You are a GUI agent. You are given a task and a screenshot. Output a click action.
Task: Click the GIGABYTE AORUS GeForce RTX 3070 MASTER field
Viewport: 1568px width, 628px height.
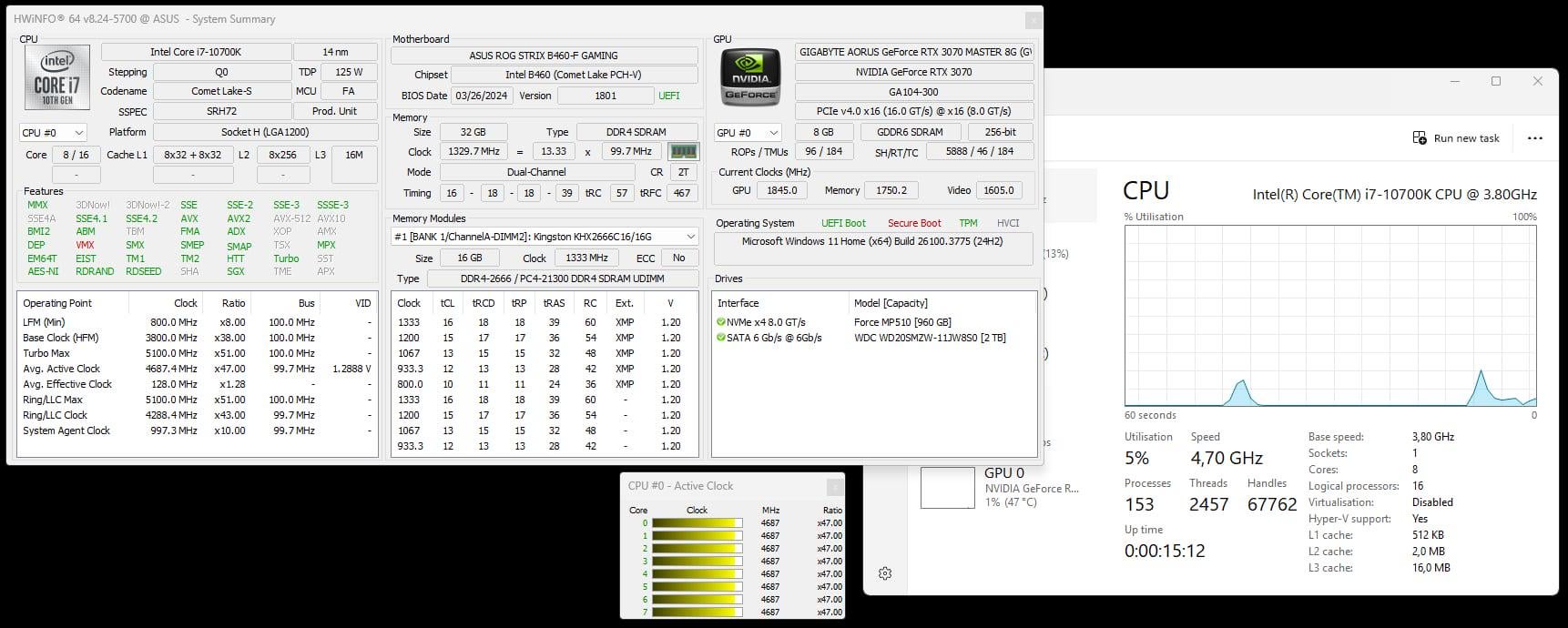click(914, 52)
